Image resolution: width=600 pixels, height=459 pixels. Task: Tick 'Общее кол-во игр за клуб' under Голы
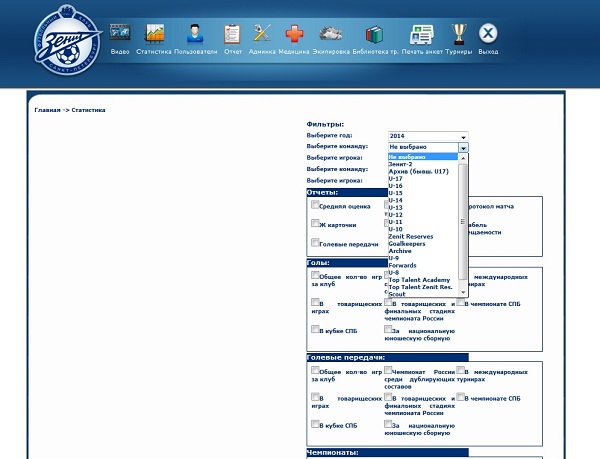(x=315, y=275)
